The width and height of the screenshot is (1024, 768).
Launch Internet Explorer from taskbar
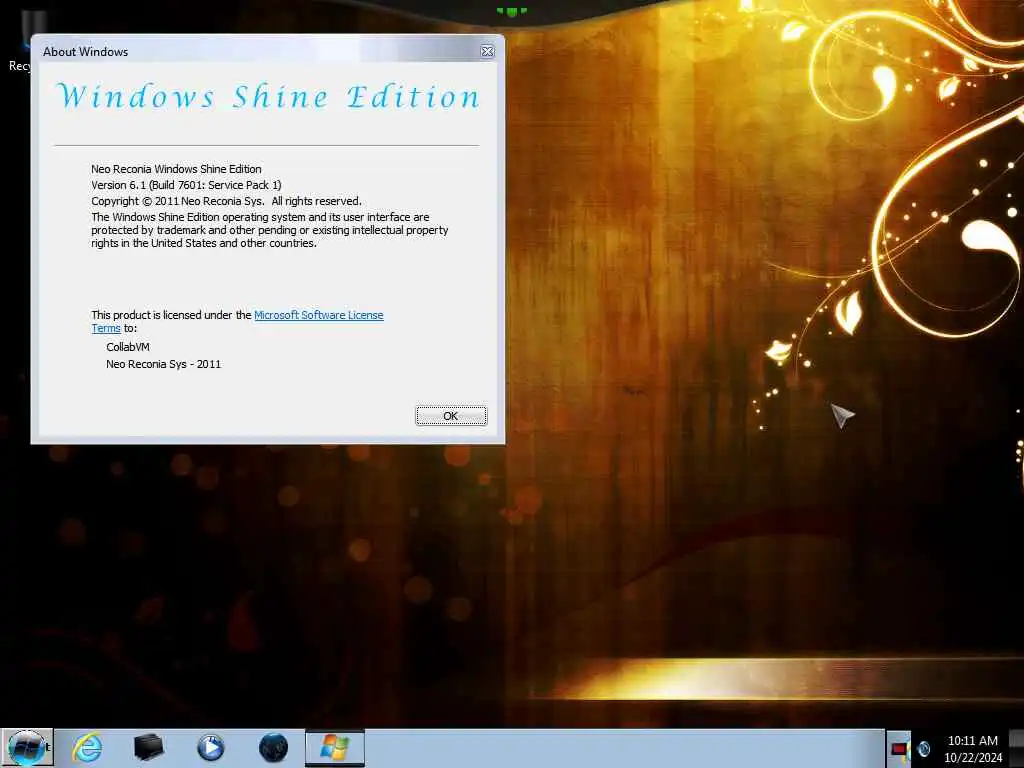[x=87, y=748]
